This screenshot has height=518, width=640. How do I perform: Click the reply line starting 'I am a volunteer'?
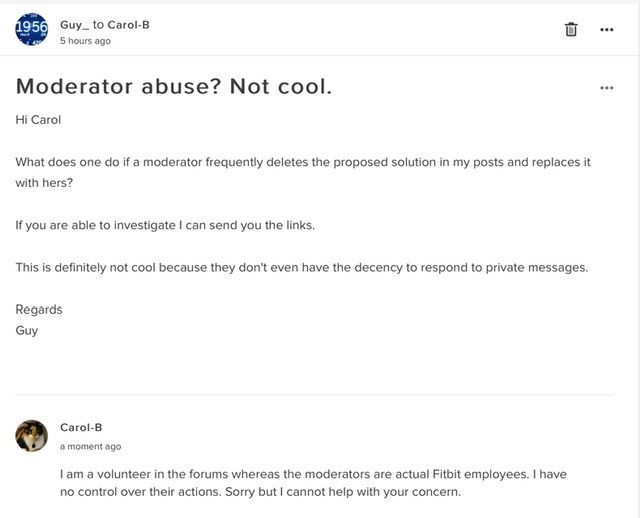click(x=313, y=474)
